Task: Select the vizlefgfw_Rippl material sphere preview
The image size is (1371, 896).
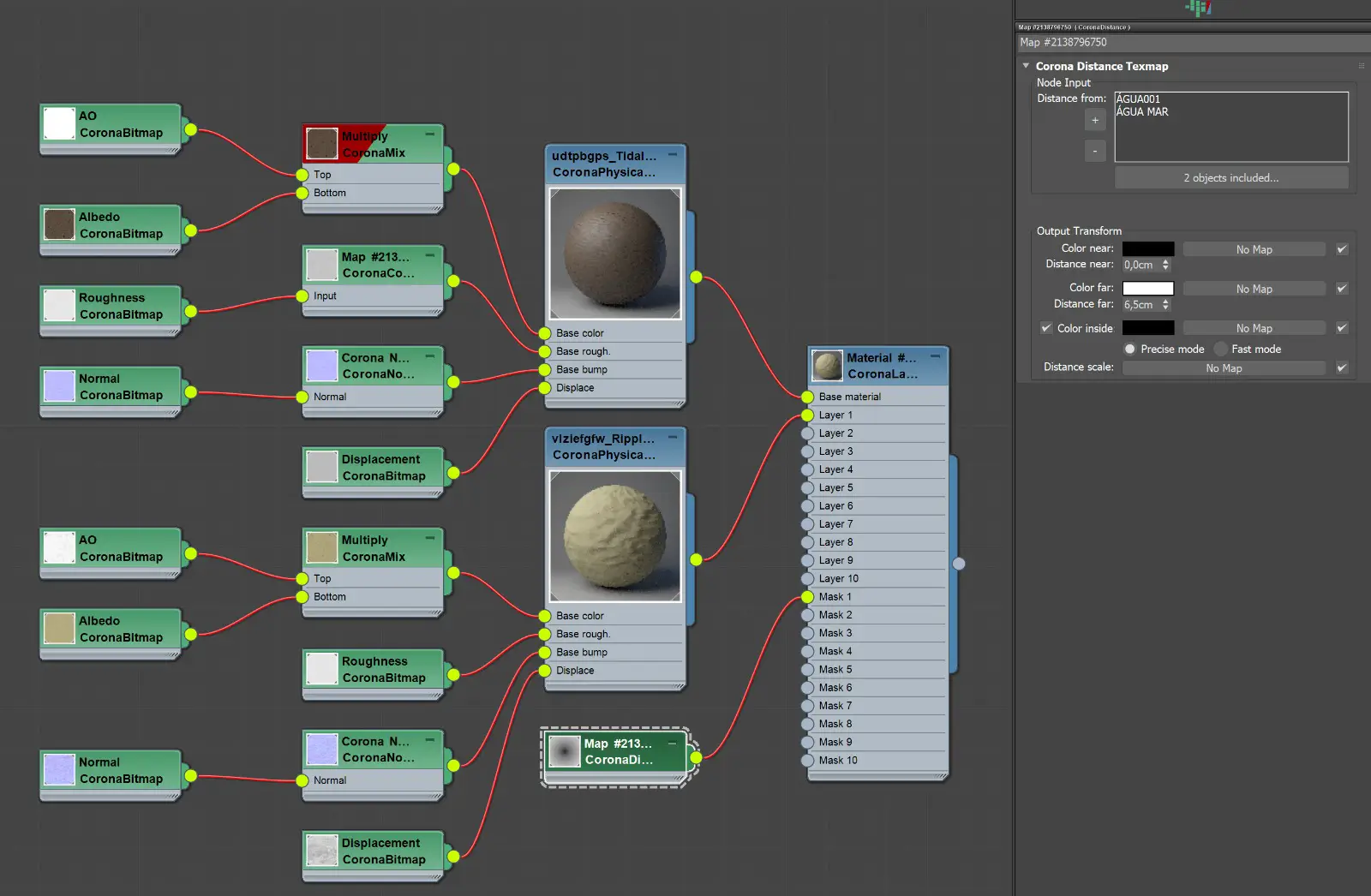Action: (614, 535)
